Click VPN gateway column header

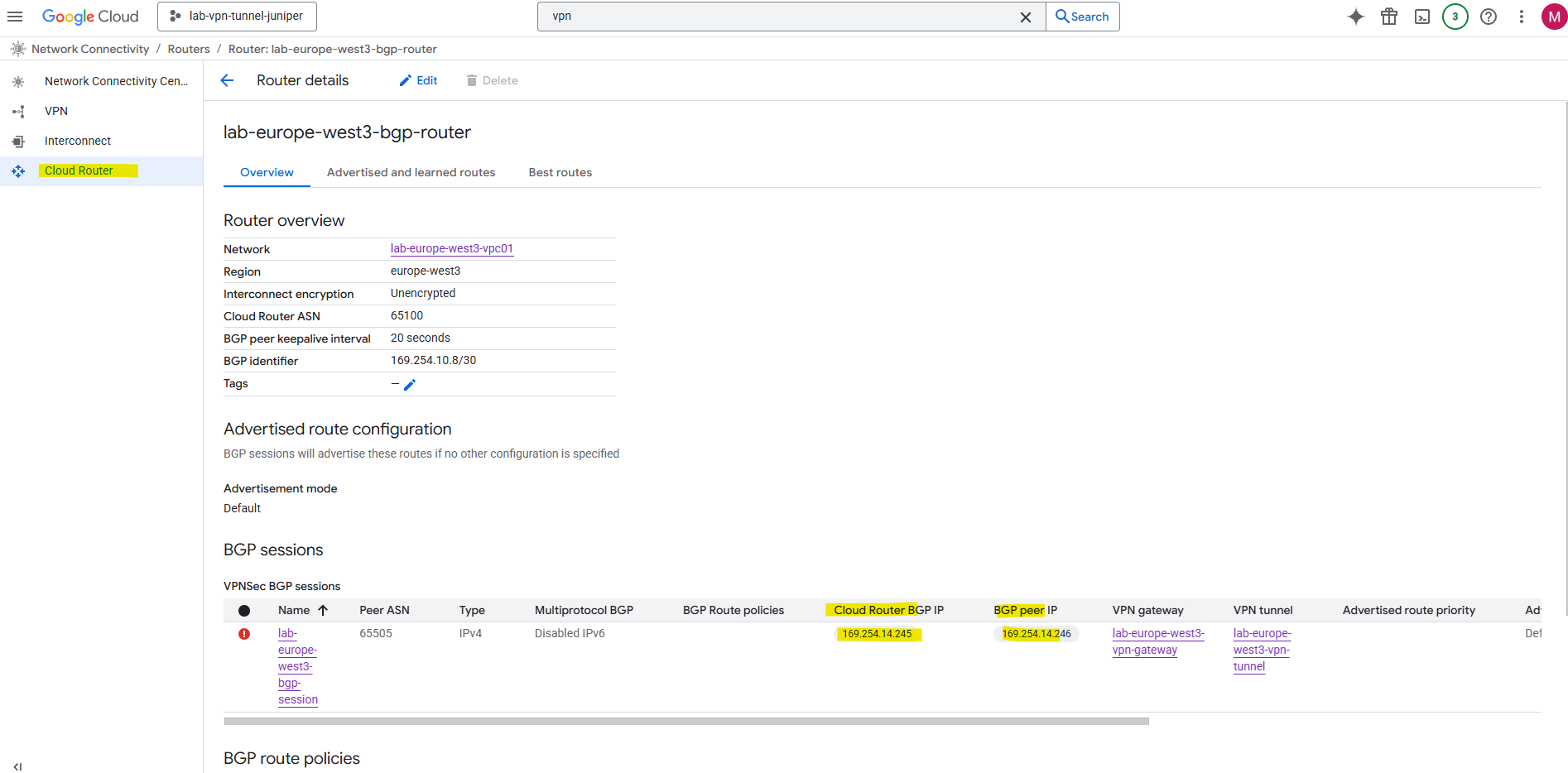click(x=1147, y=610)
